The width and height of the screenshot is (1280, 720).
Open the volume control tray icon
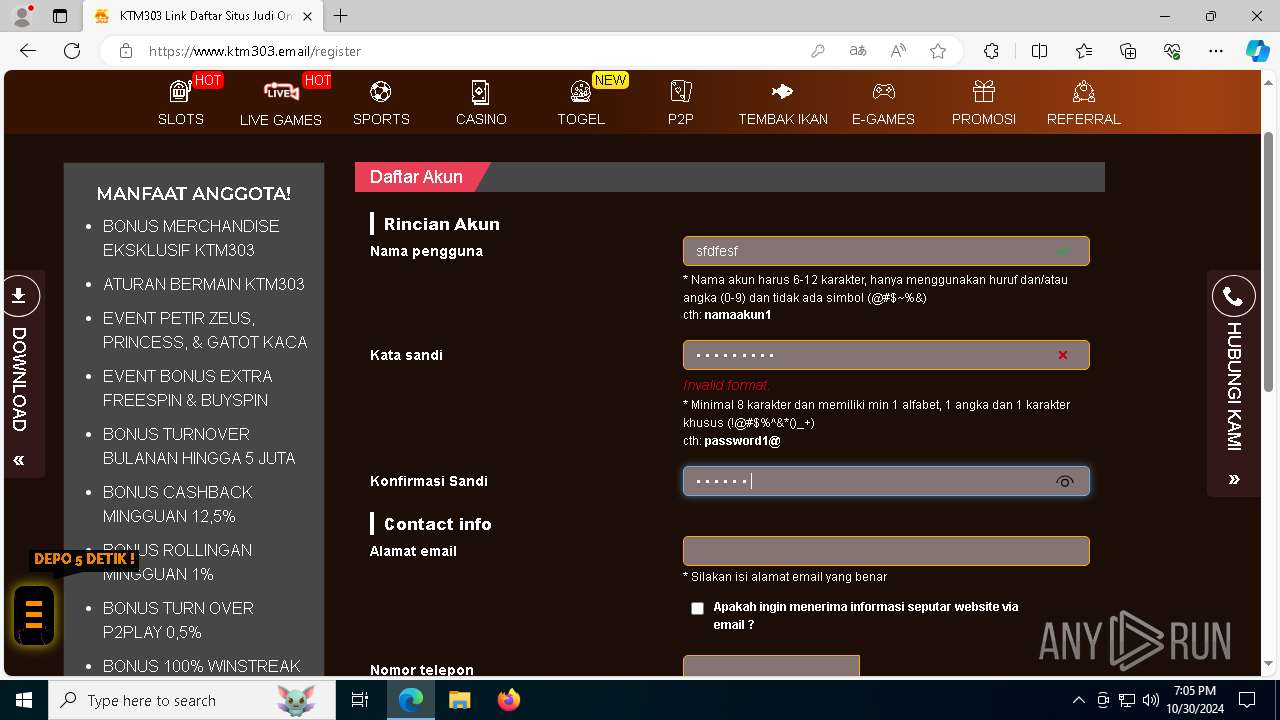pyautogui.click(x=1150, y=700)
